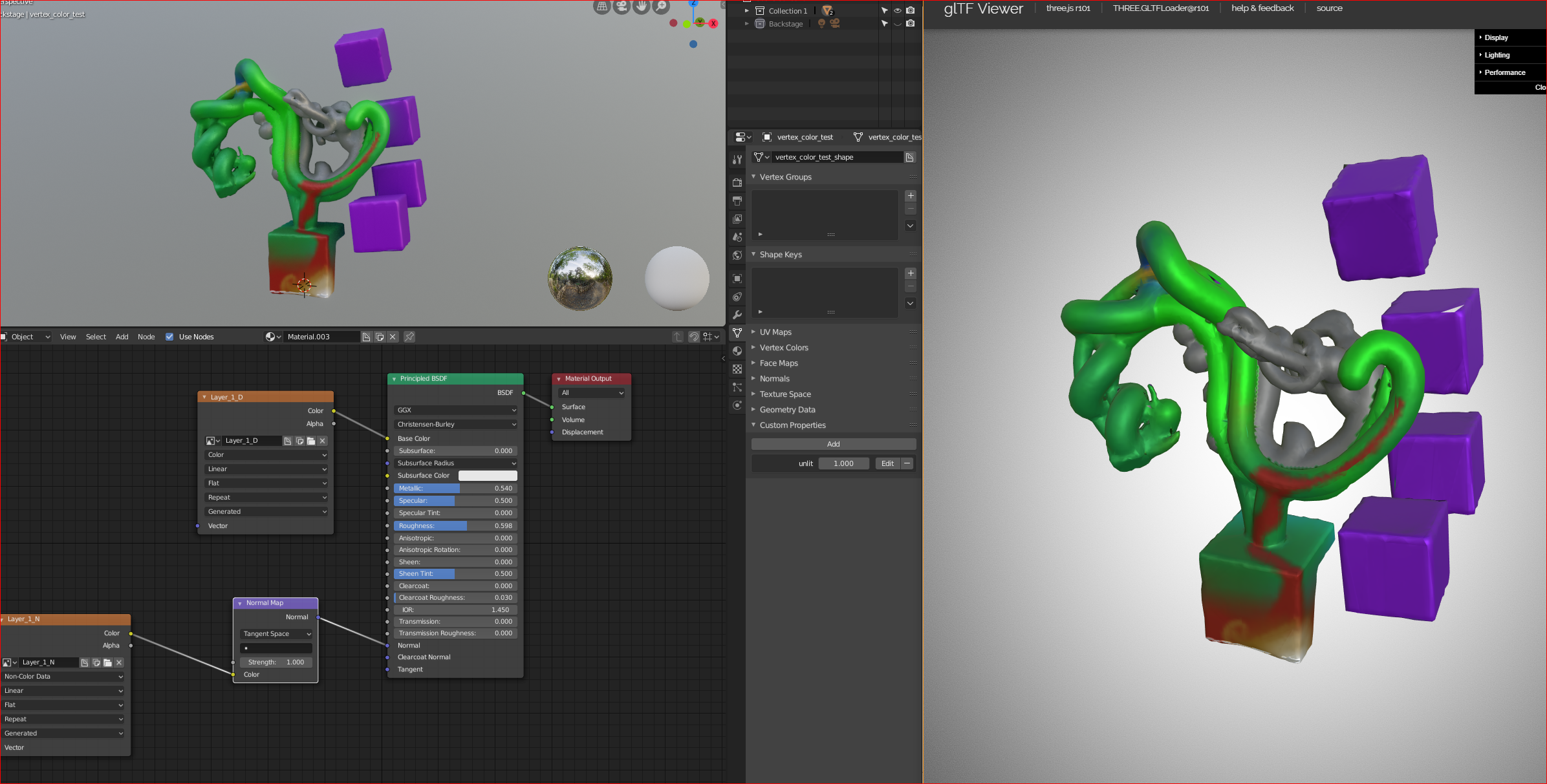The width and height of the screenshot is (1547, 784).
Task: Enable the Use Nodes checkbox
Action: (169, 336)
